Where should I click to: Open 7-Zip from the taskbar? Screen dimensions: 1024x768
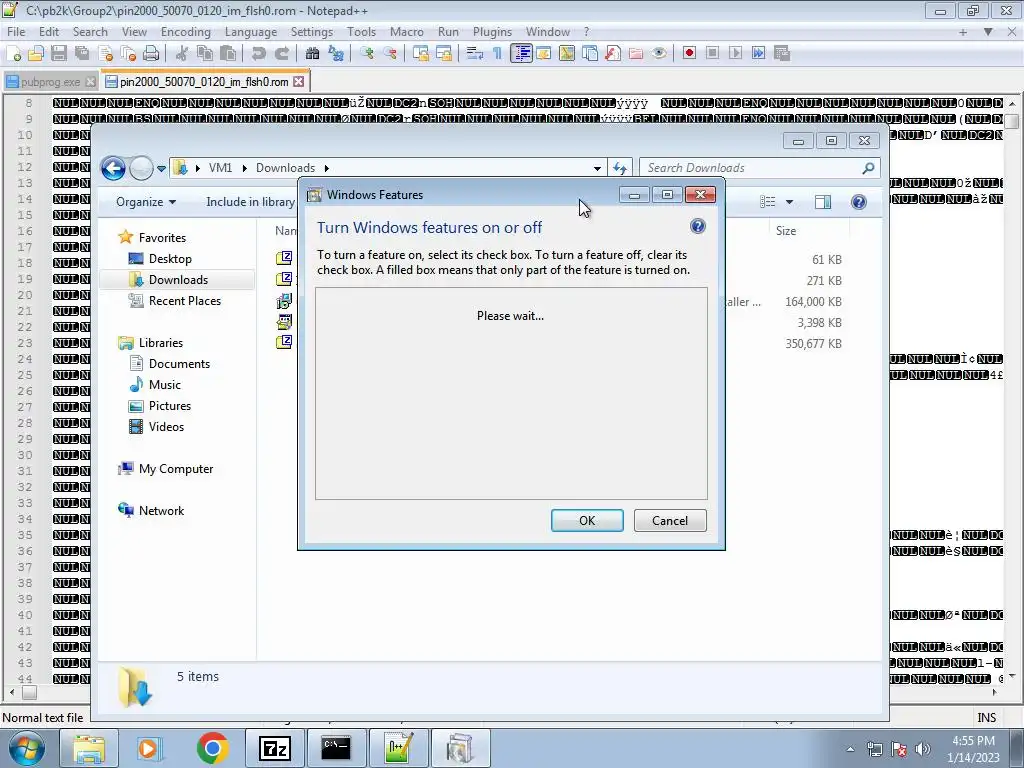274,748
